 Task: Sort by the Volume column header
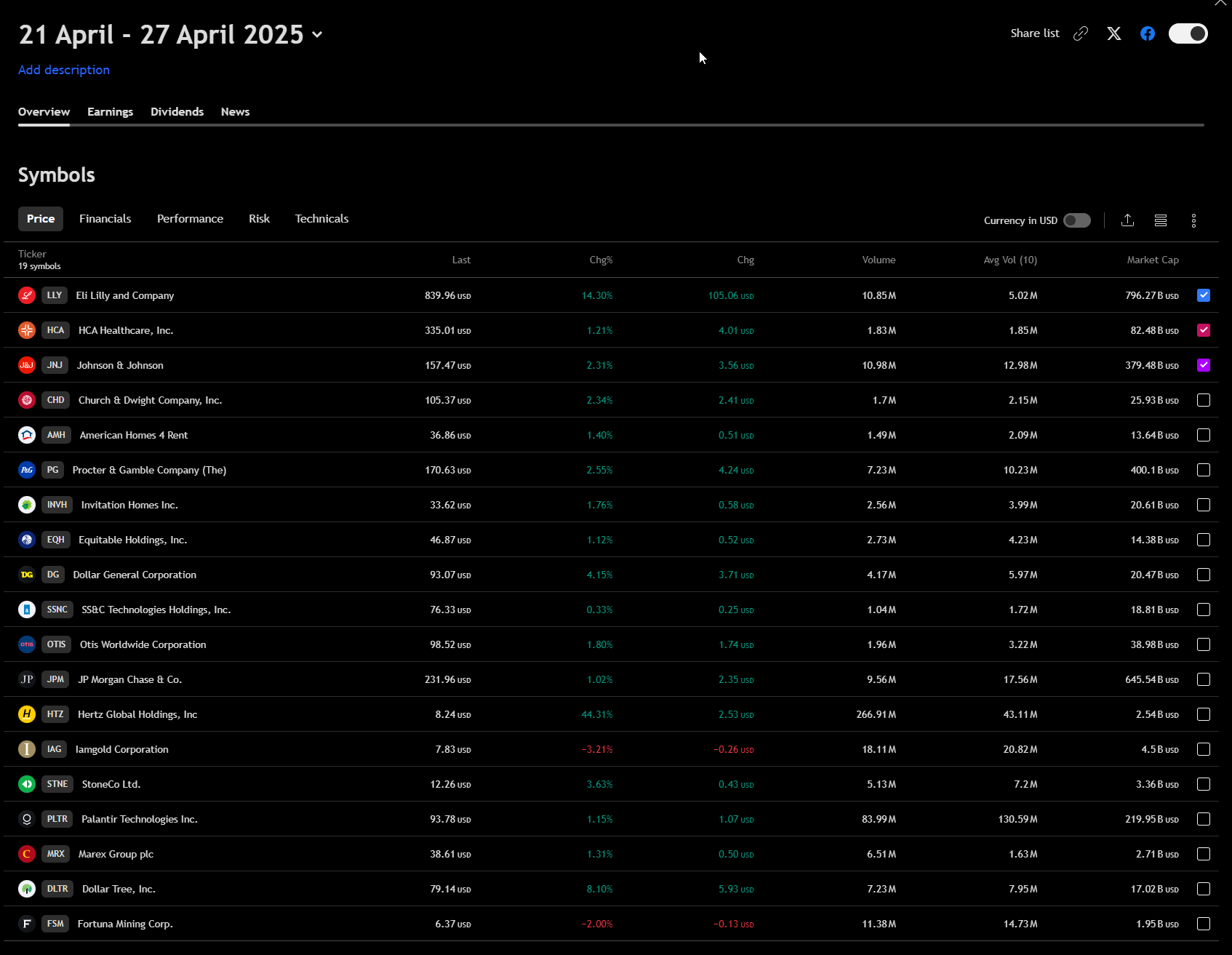[x=879, y=260]
